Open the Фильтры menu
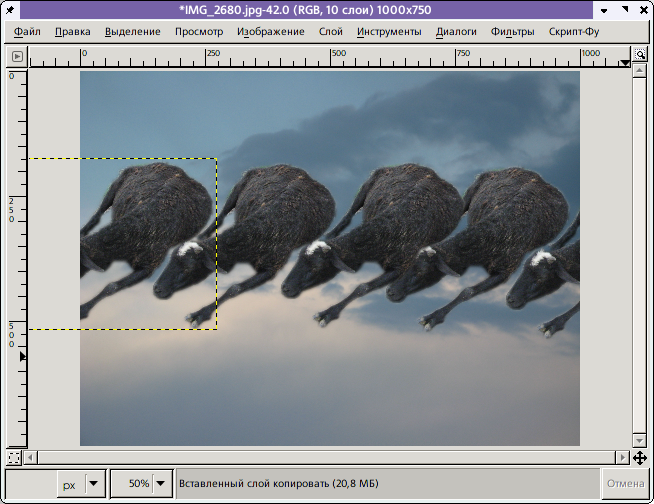This screenshot has width=654, height=504. pos(512,31)
